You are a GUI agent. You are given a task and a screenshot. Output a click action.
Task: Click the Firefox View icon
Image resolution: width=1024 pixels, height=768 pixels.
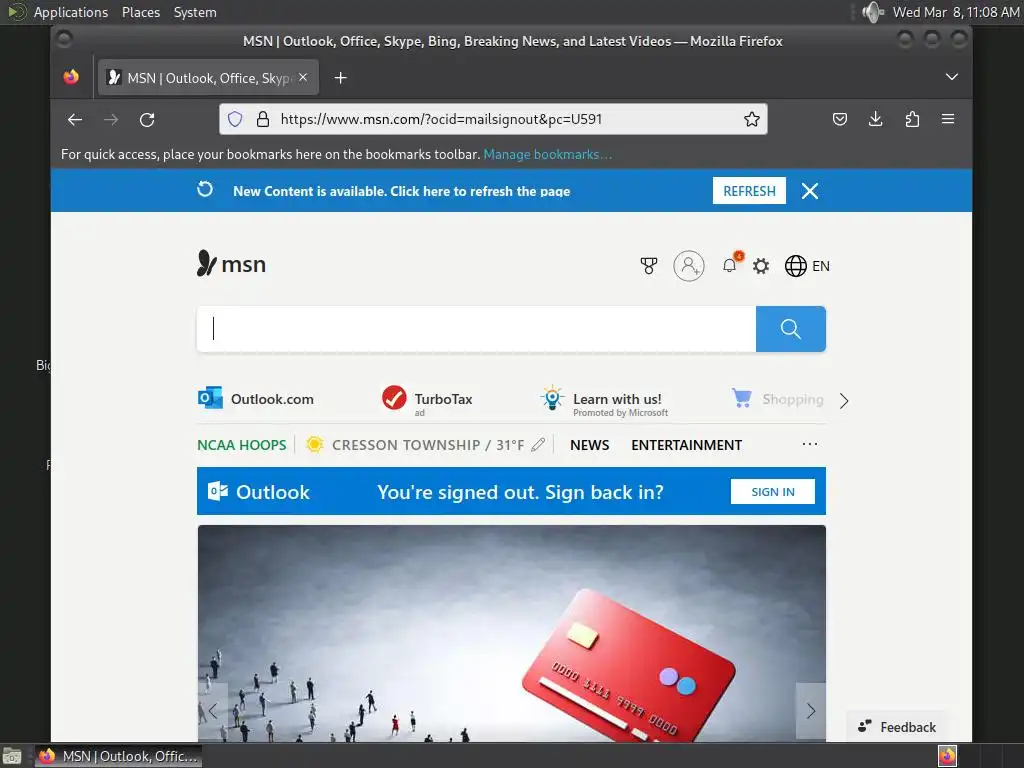point(71,77)
